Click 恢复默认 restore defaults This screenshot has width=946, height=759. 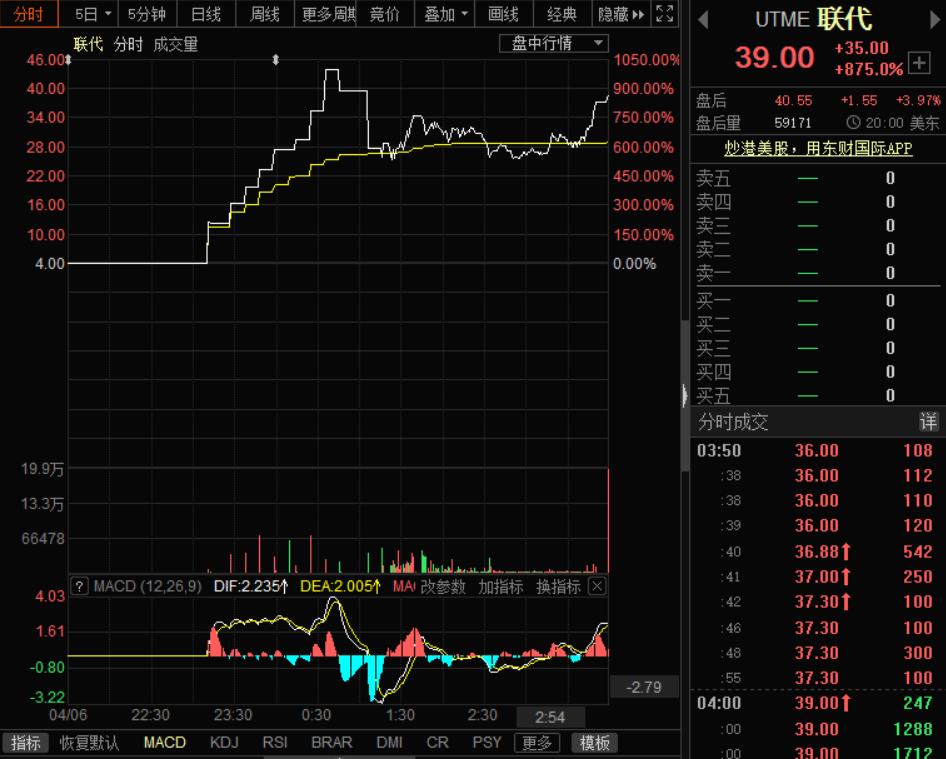(x=89, y=743)
